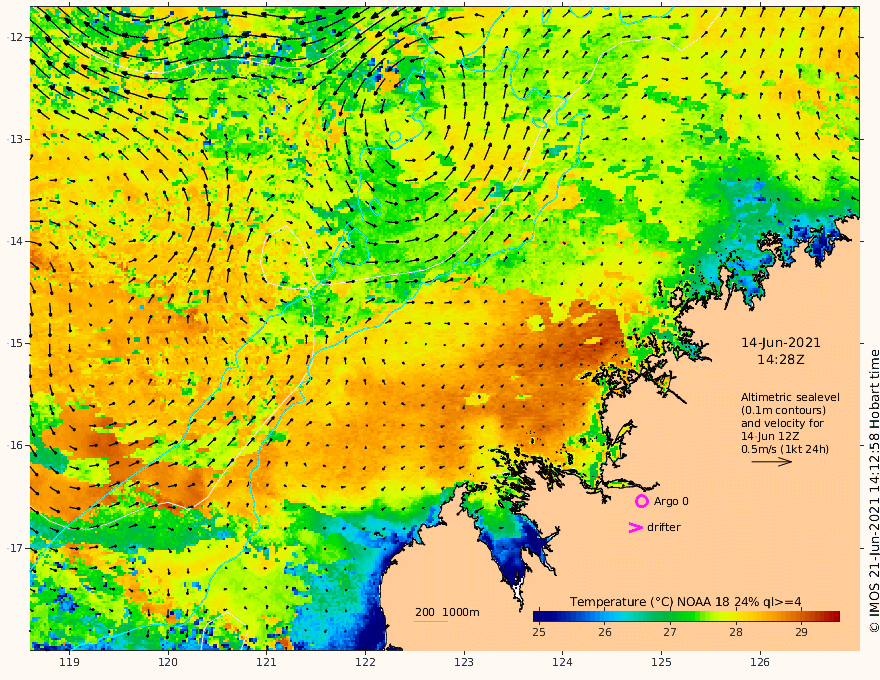Click longitude axis label 122

point(365,662)
